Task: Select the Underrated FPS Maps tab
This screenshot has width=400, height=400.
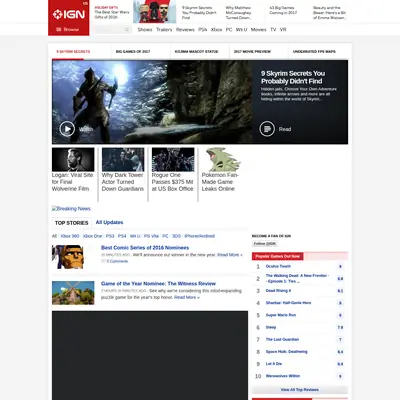Action: (x=314, y=52)
